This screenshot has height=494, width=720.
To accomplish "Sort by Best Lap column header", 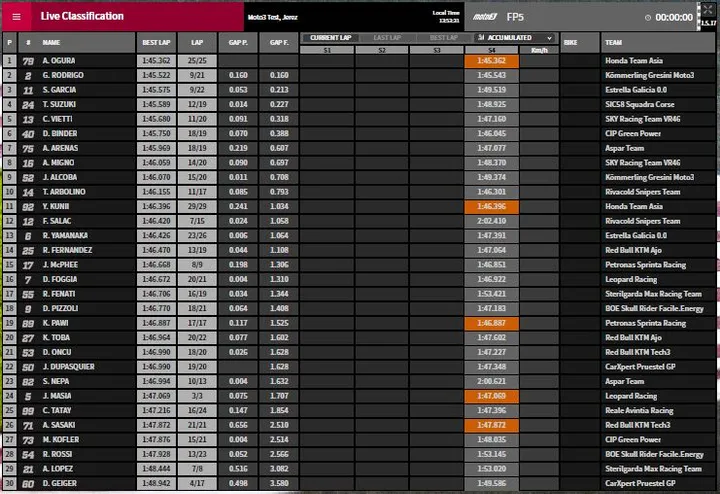I will [156, 43].
